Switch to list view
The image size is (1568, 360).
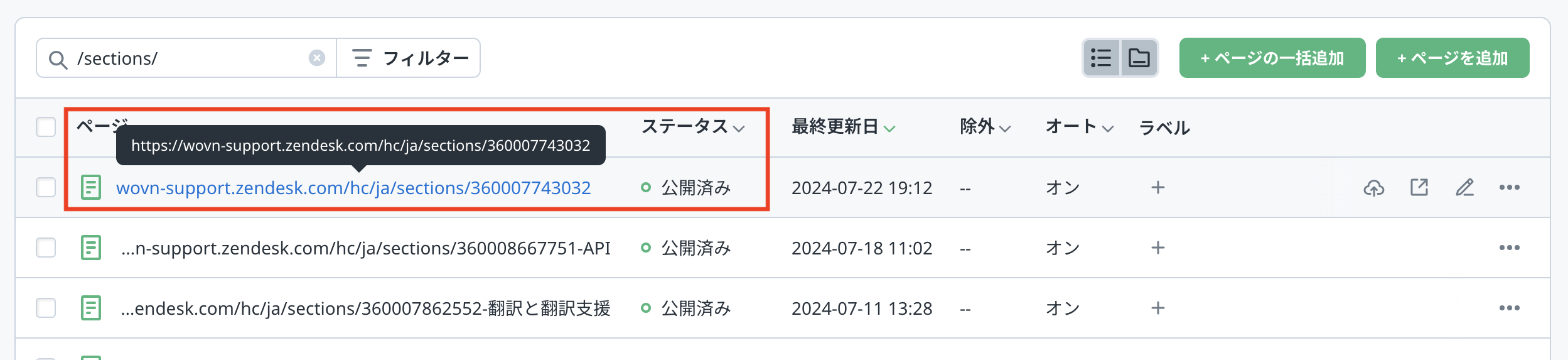pyautogui.click(x=1102, y=58)
